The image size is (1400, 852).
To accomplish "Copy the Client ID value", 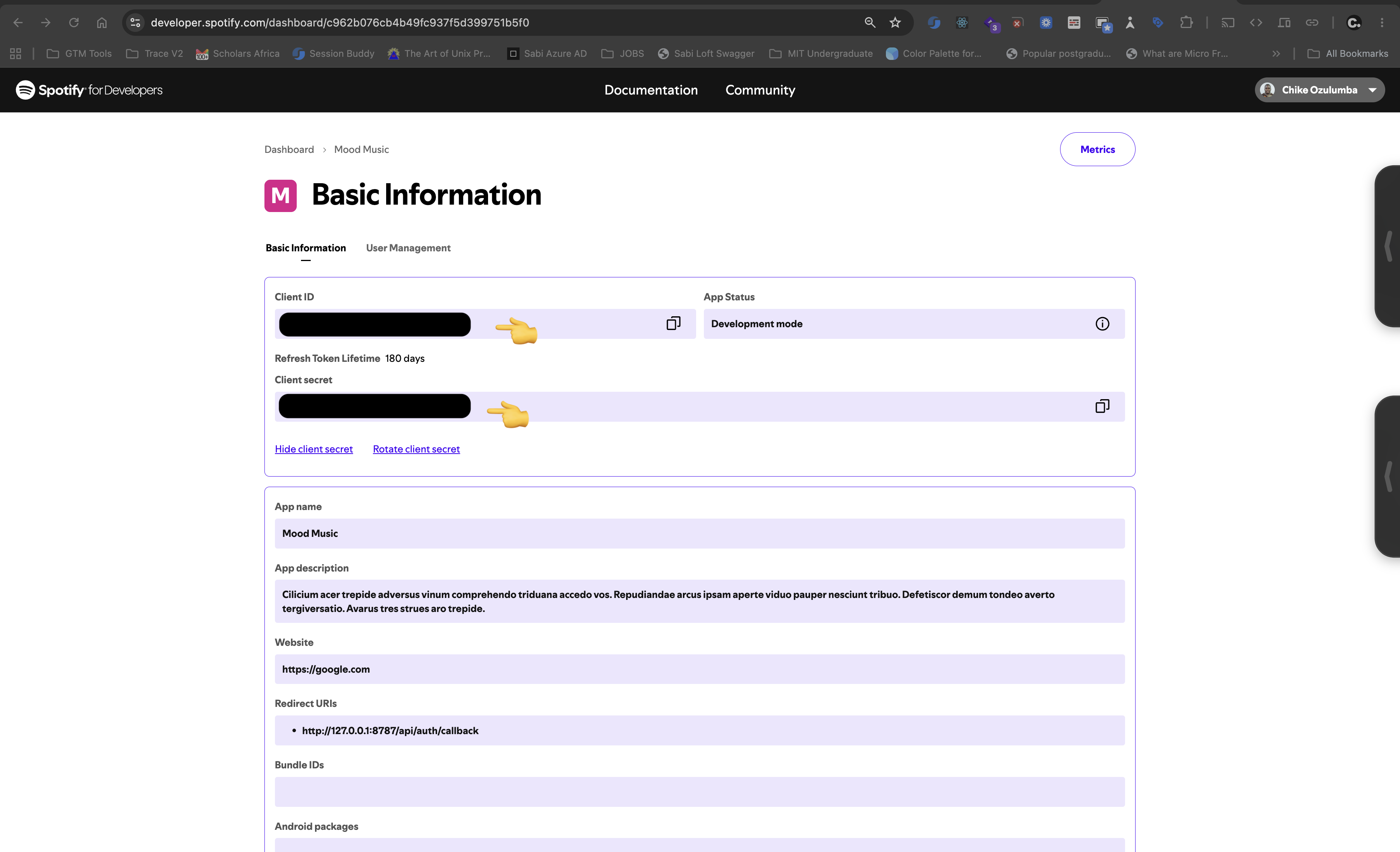I will click(673, 323).
